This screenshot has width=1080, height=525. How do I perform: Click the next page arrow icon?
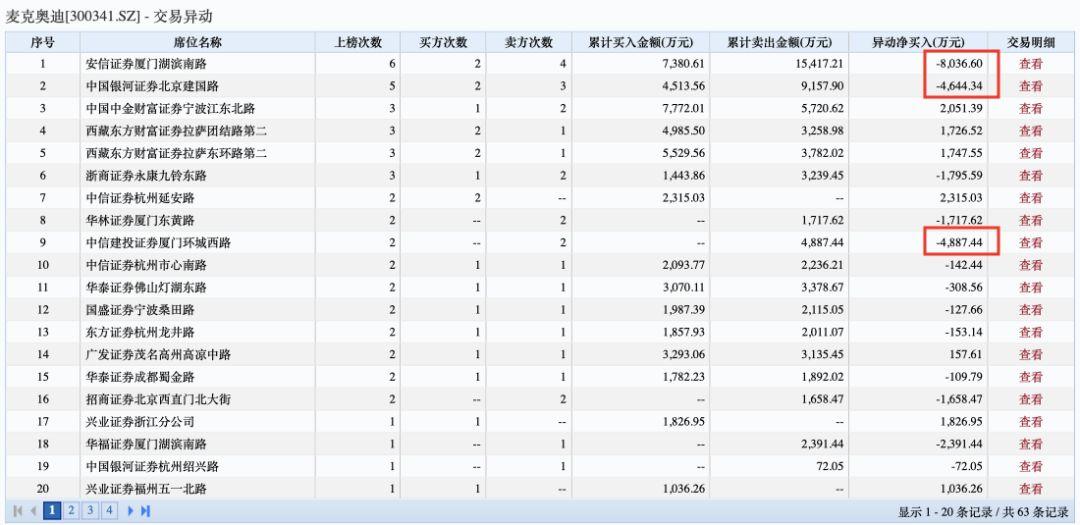pyautogui.click(x=131, y=511)
